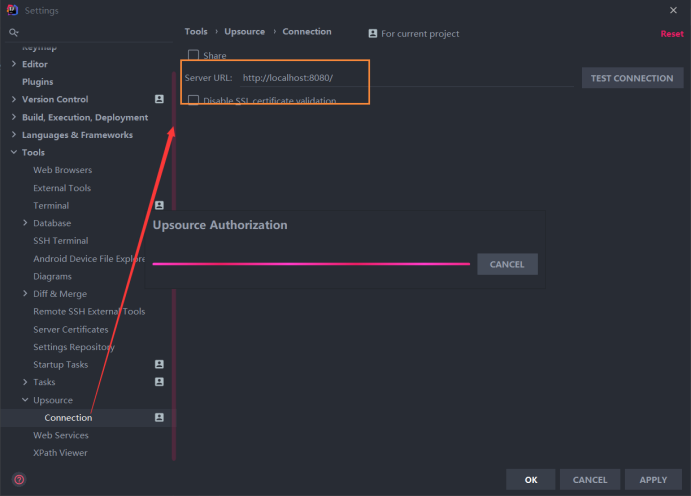Enable the Share checkbox

[x=193, y=55]
